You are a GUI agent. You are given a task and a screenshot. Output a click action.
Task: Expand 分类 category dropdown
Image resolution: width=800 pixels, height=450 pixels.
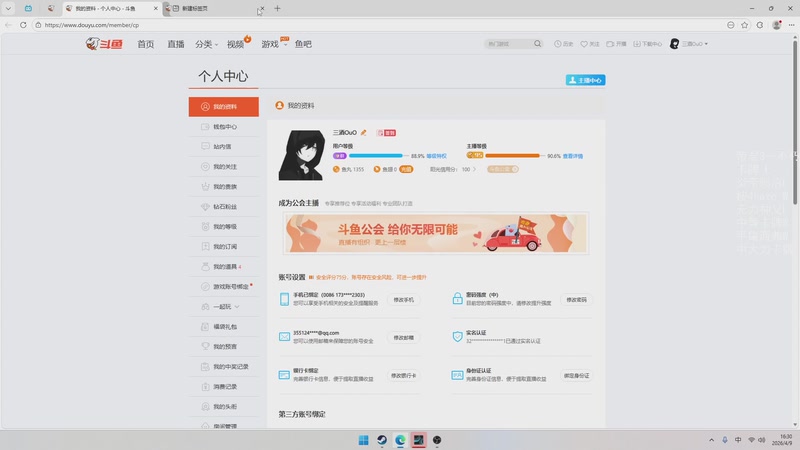click(x=206, y=44)
